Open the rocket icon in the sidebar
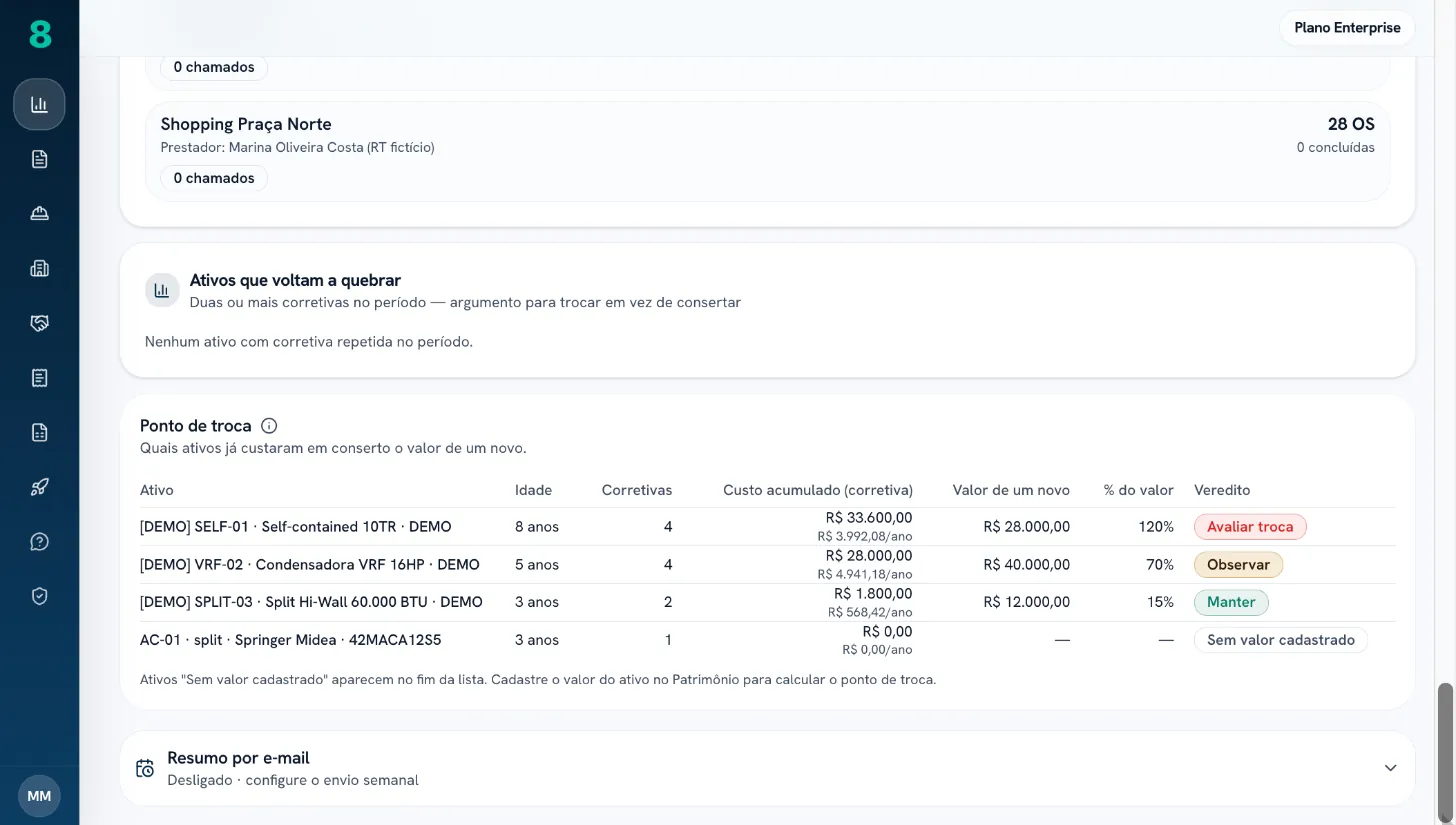The height and width of the screenshot is (825, 1456). 39,487
